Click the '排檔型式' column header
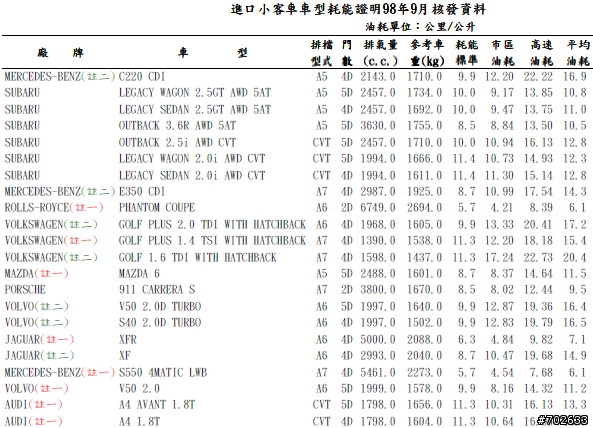 pyautogui.click(x=322, y=53)
